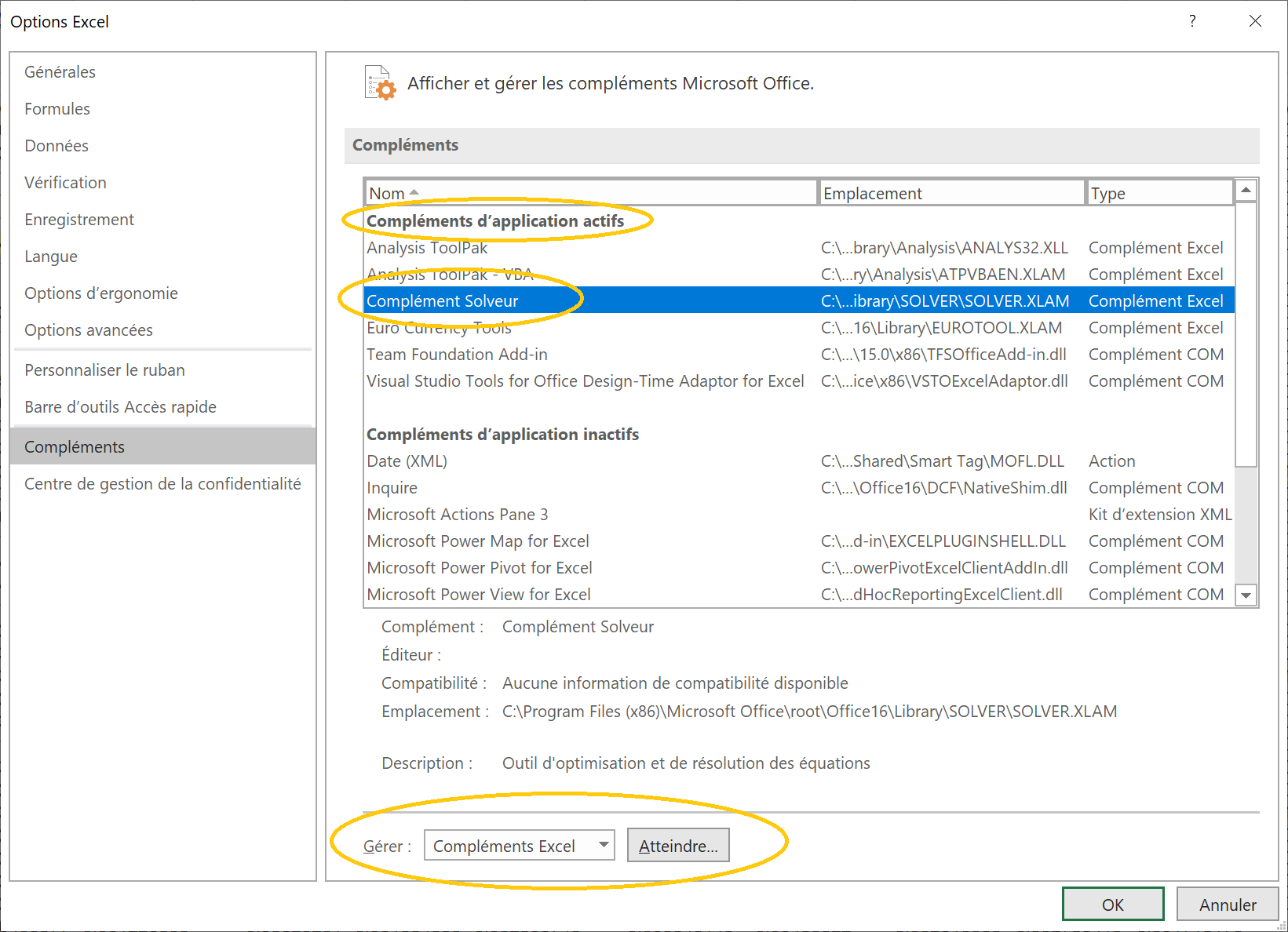
Task: Select Analysis ToolPak row
Action: click(799, 248)
